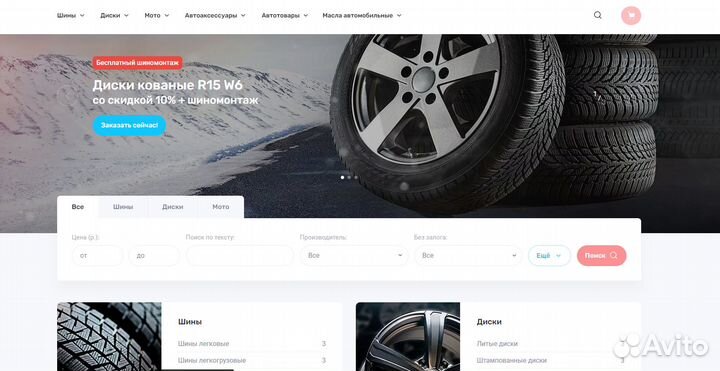The image size is (720, 371).
Task: Open the Масла автомобильные dropdown menu
Action: coord(362,15)
